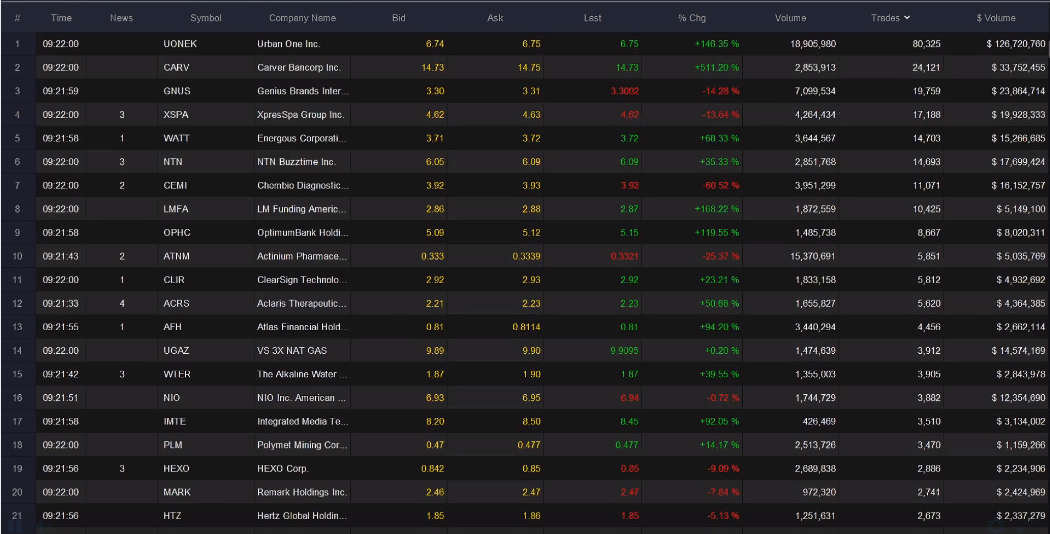This screenshot has height=534, width=1050.
Task: Click UONEK trades count 80,325
Action: coord(926,44)
